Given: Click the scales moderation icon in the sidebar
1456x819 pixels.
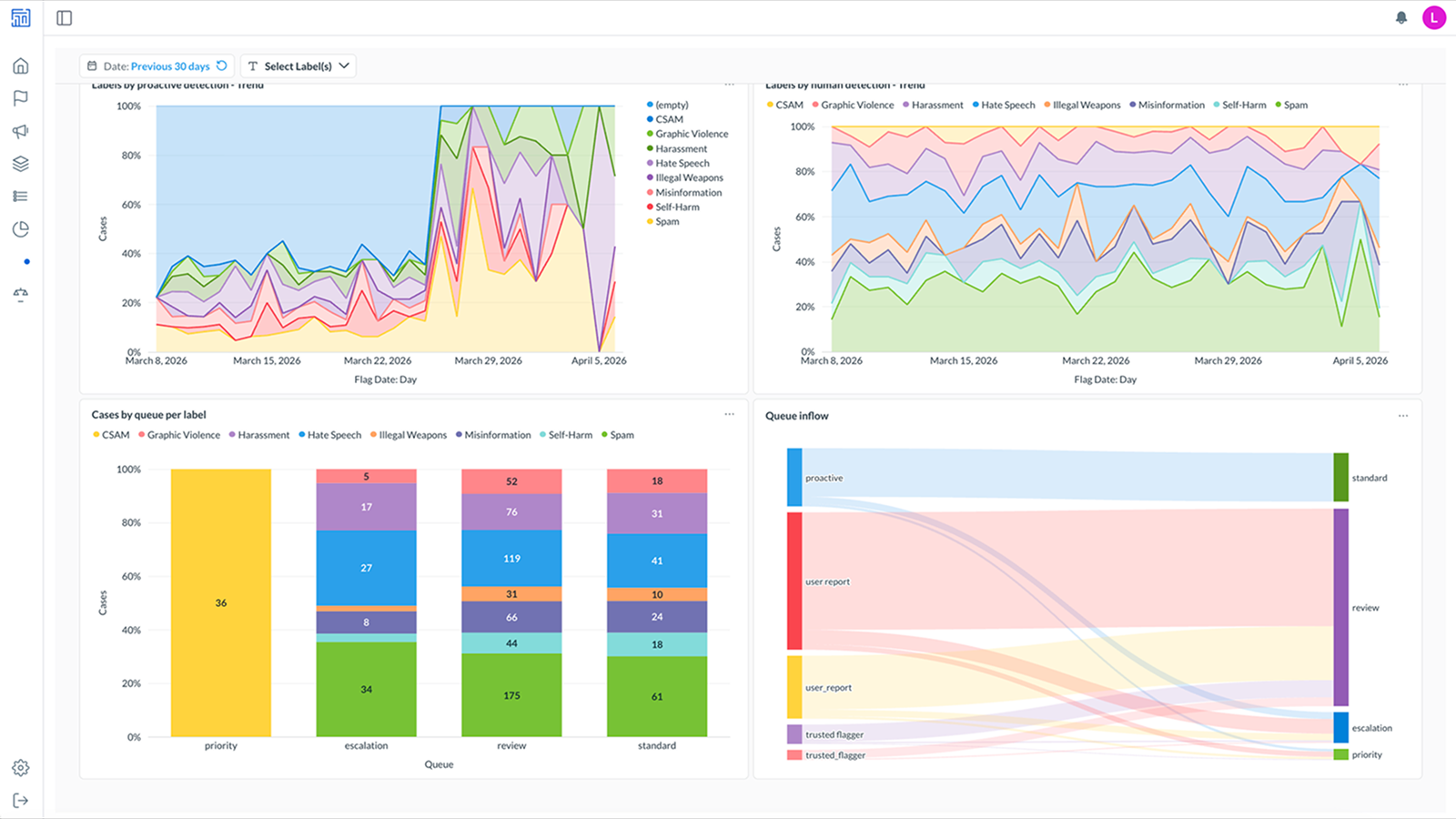Looking at the screenshot, I should 20,293.
